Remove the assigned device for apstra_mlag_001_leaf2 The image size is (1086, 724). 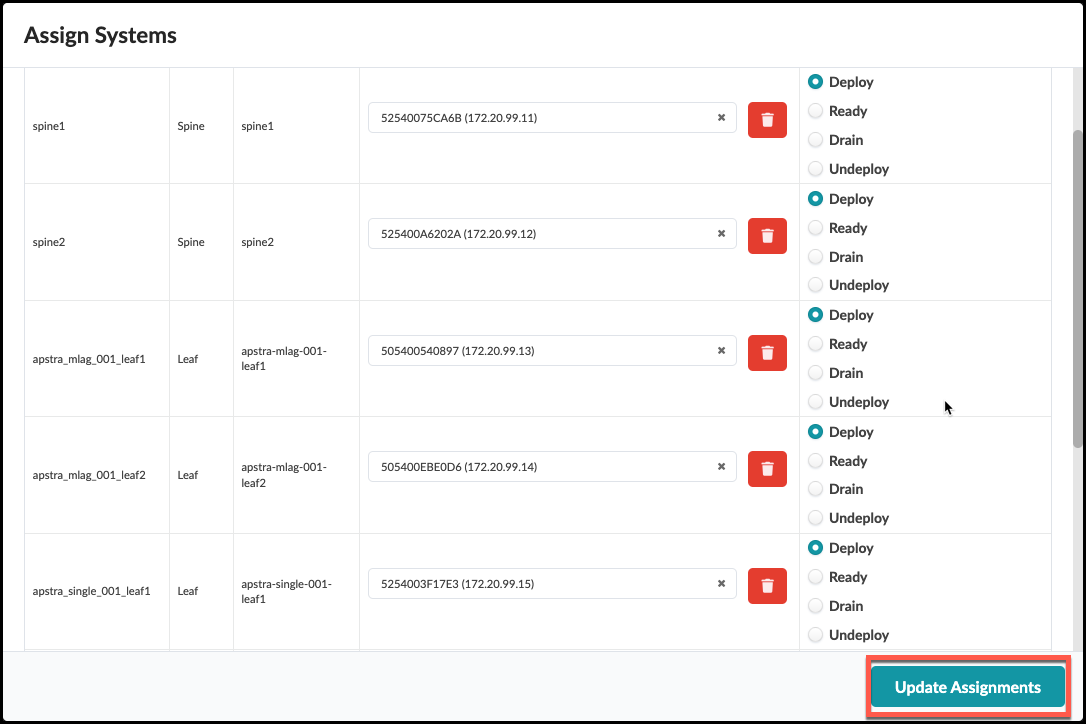pyautogui.click(x=767, y=469)
